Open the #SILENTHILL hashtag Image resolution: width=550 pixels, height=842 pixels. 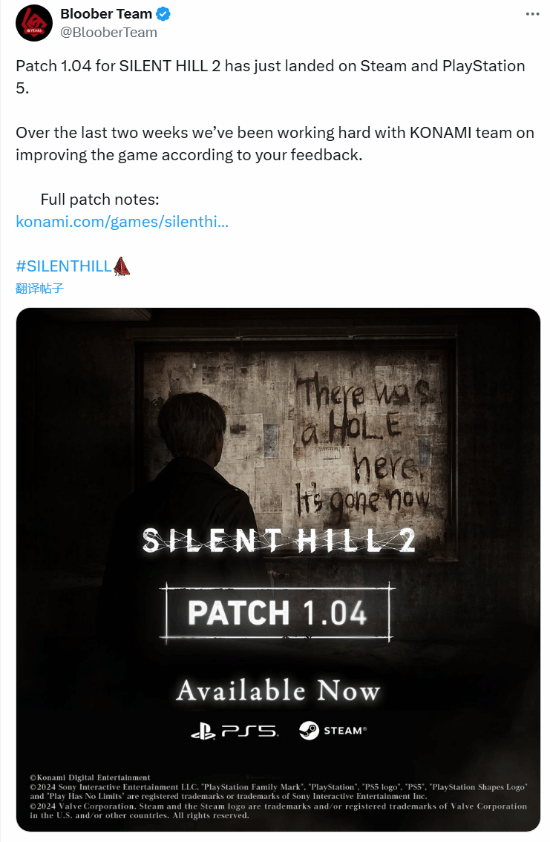point(63,266)
